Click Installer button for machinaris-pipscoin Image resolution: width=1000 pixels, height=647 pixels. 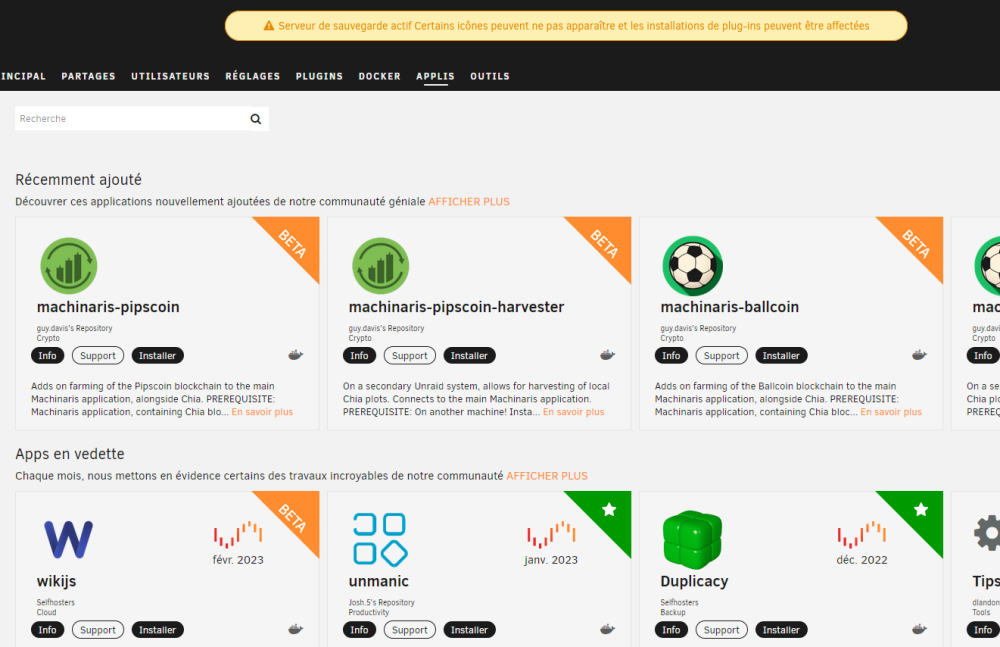click(158, 355)
